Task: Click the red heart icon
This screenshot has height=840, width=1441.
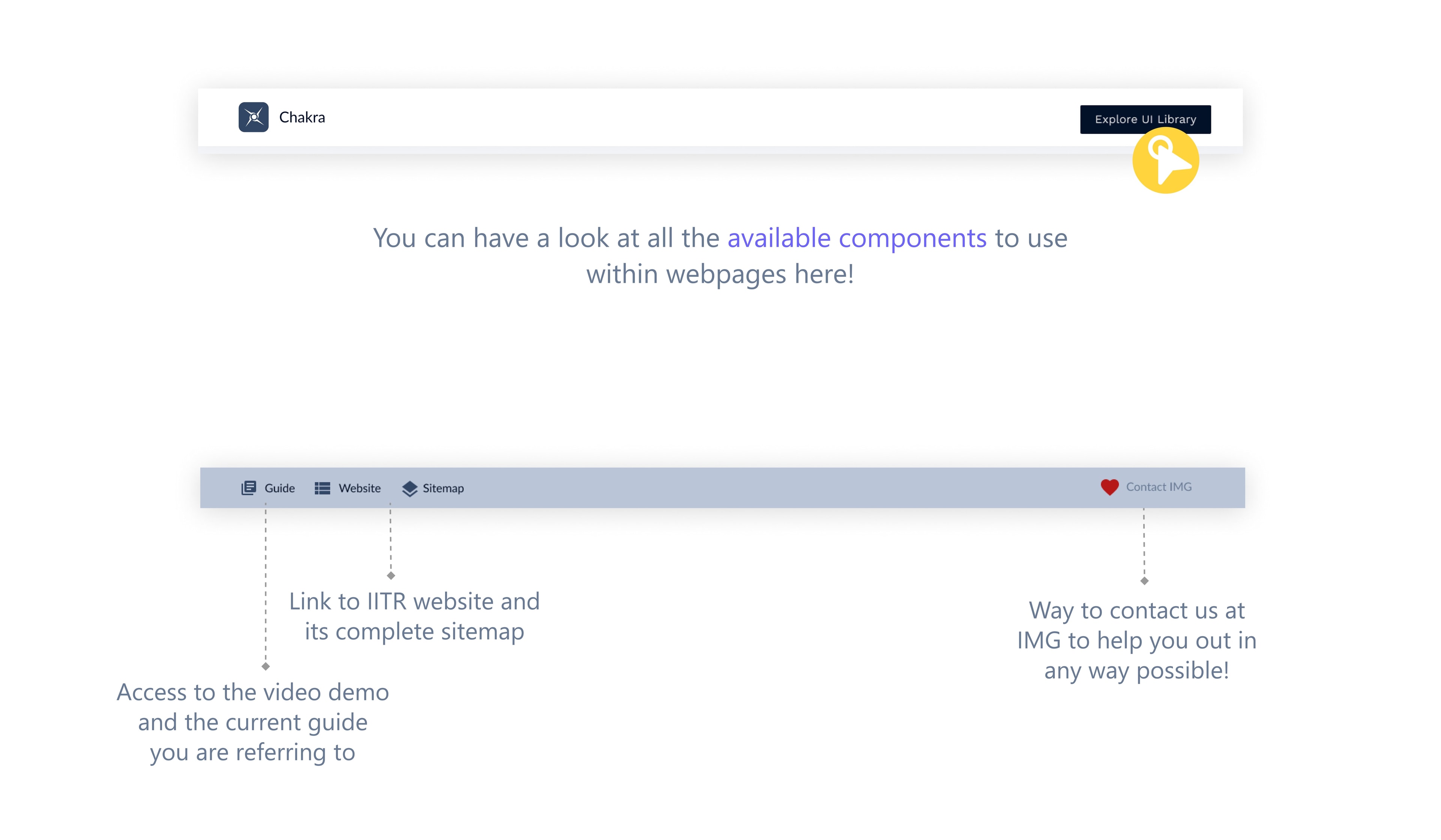Action: (x=1110, y=487)
